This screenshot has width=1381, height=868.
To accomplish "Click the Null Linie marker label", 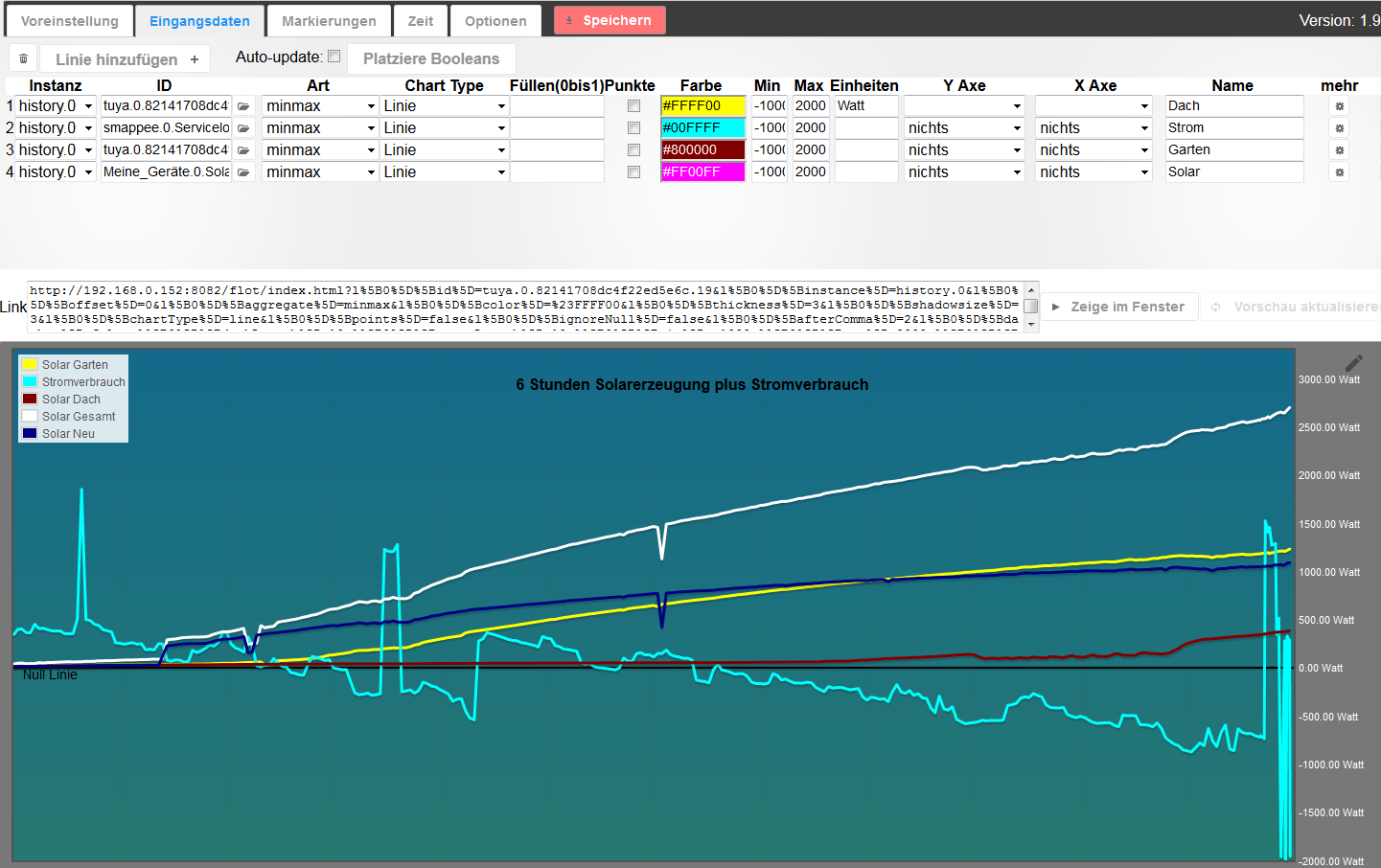I will [x=50, y=674].
